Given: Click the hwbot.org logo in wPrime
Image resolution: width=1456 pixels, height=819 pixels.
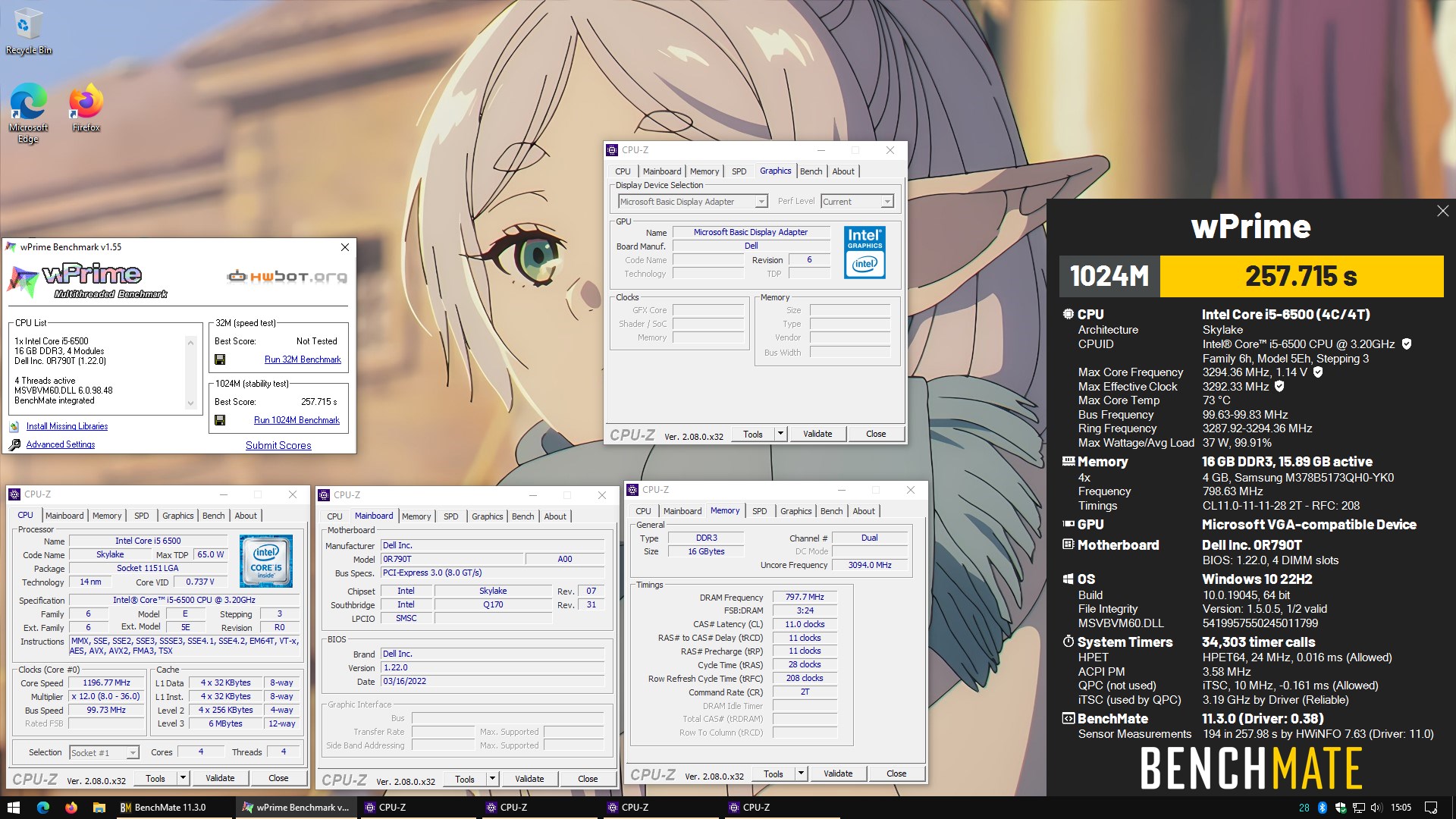Looking at the screenshot, I should (x=287, y=277).
